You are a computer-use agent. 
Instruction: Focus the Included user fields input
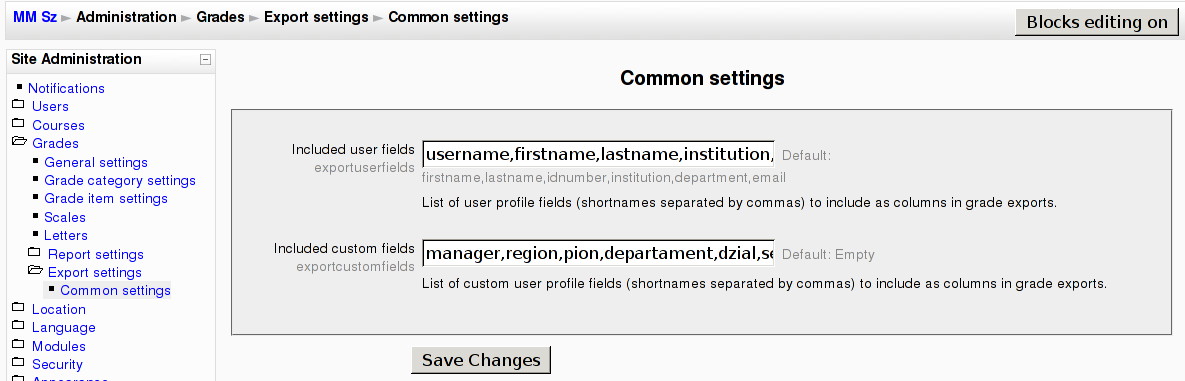[x=599, y=154]
